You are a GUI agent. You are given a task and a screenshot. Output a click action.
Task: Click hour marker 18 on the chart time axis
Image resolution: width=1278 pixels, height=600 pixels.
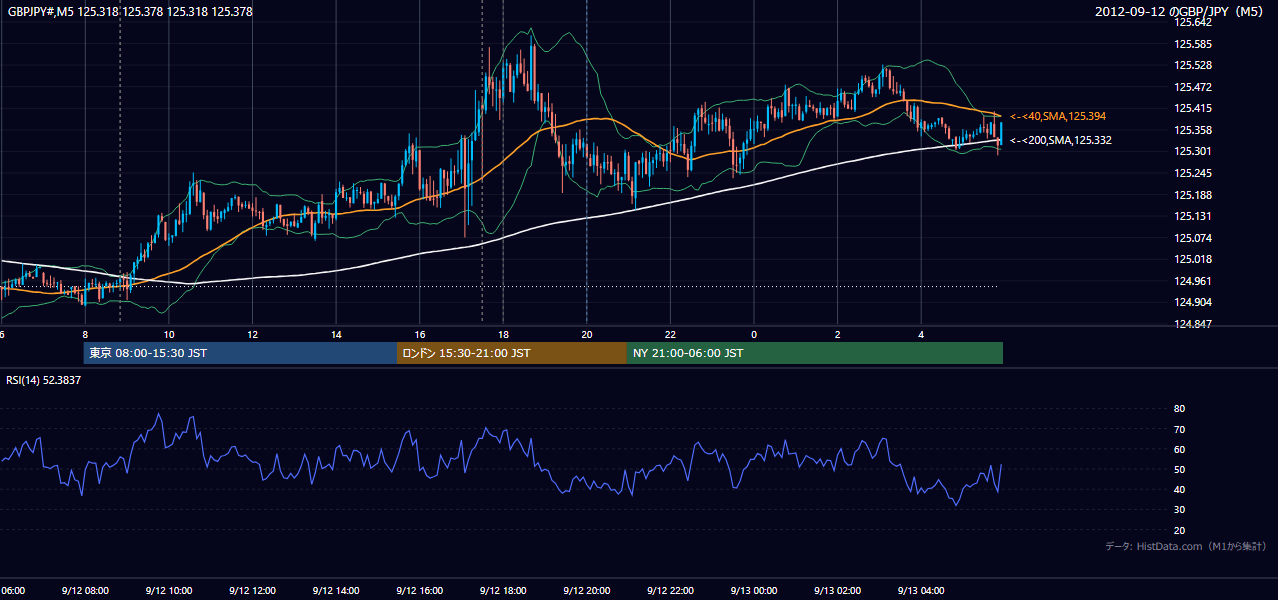coord(504,334)
